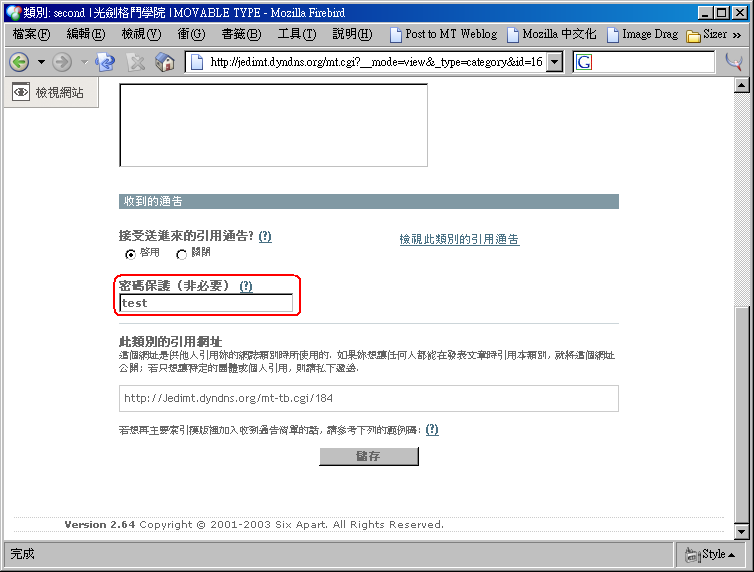Maximize the Firebird window
The image size is (754, 572).
pos(722,12)
